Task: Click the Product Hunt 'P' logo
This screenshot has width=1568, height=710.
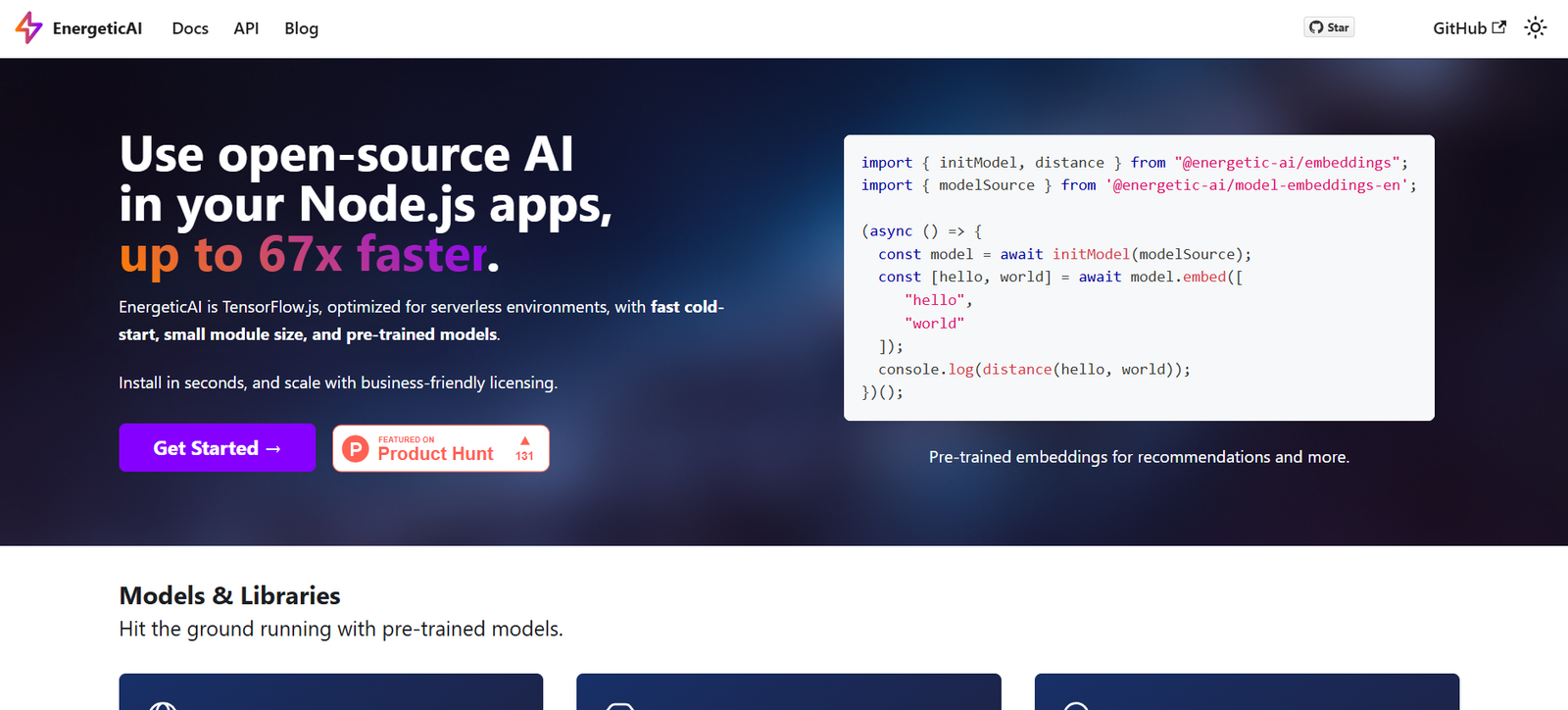Action: [355, 449]
